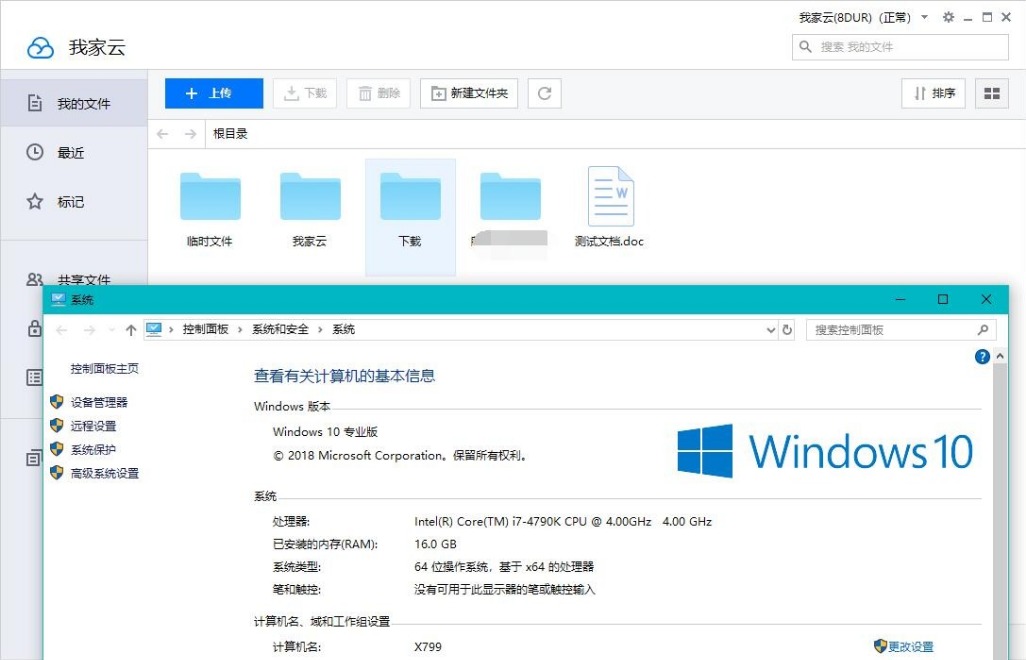1026x660 pixels.
Task: Select the 测试文档.doc file
Action: (x=610, y=208)
